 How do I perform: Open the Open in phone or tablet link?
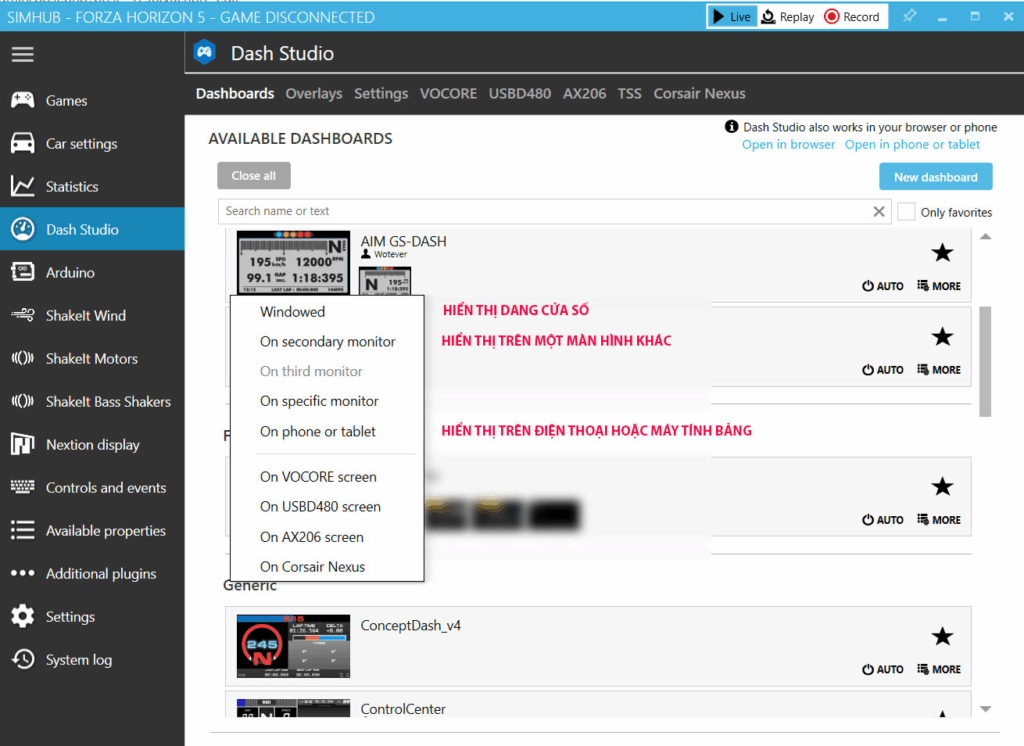[912, 144]
